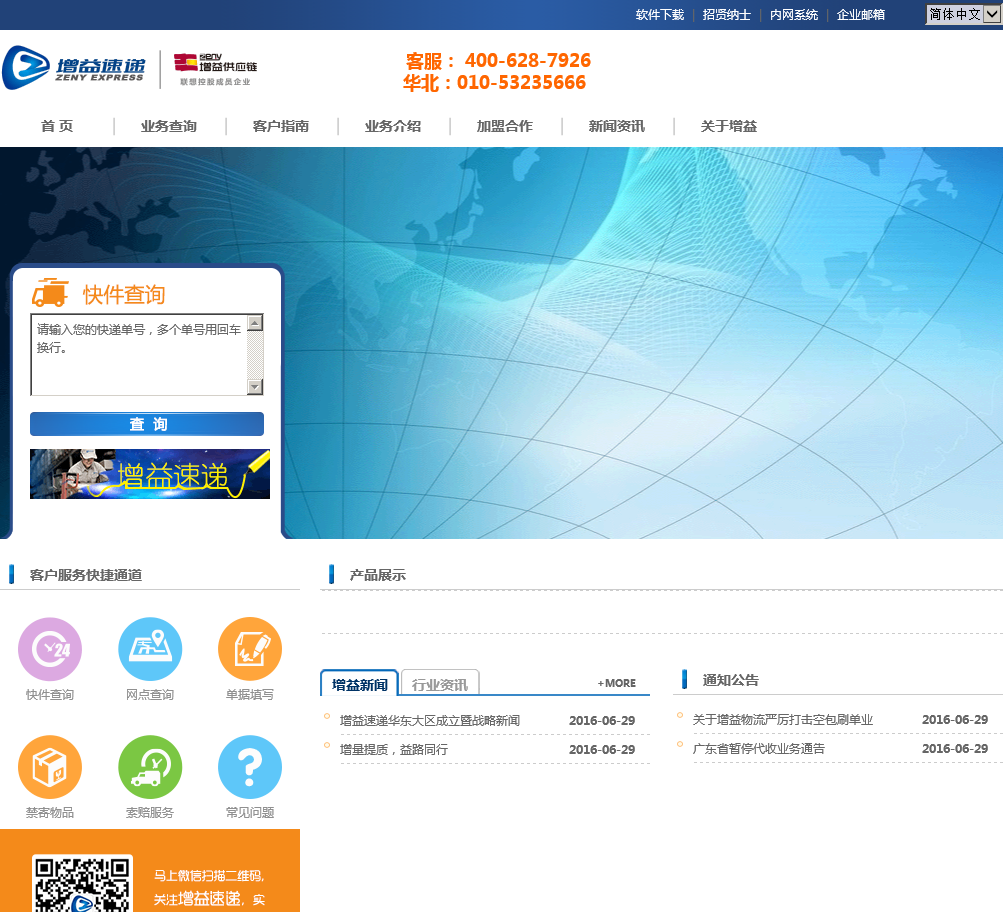
Task: Click the 客户服务快捷通道 section heading
Action: 86,575
